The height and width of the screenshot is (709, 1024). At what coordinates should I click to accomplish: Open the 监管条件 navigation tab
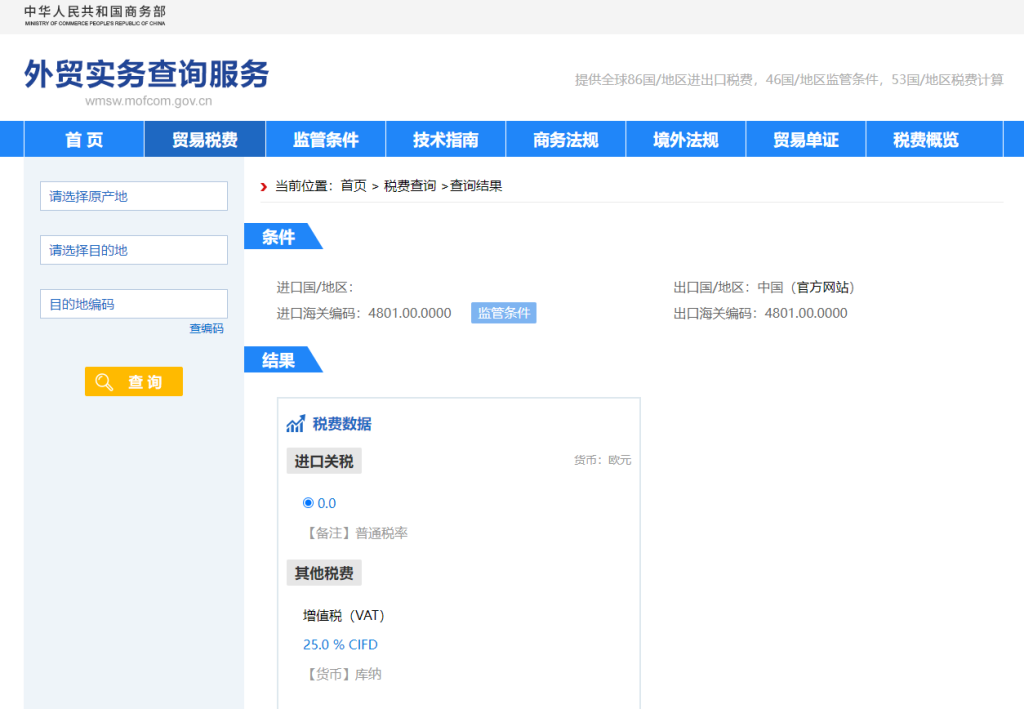coord(325,139)
